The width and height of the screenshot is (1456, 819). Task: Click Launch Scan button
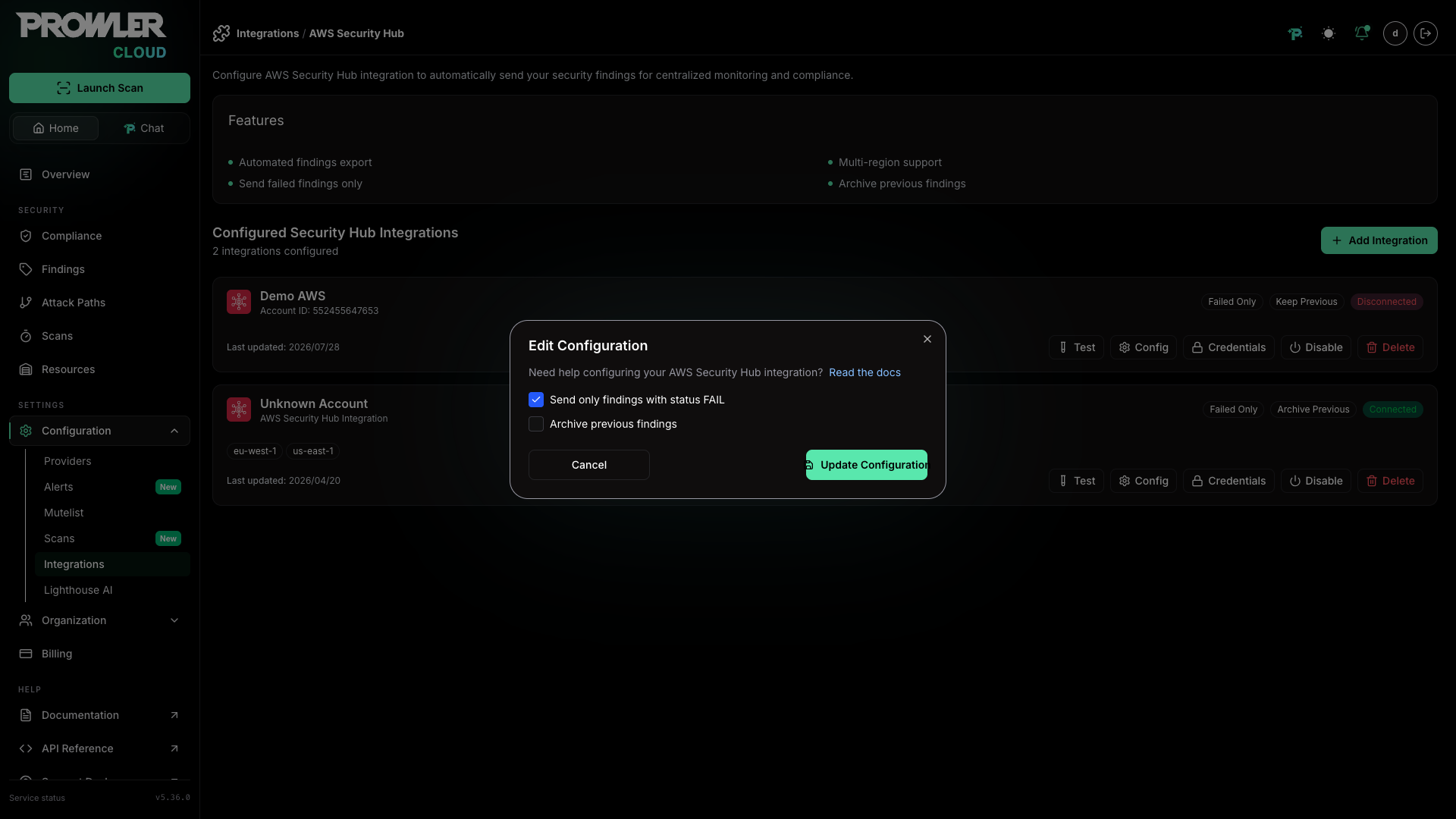[x=99, y=88]
